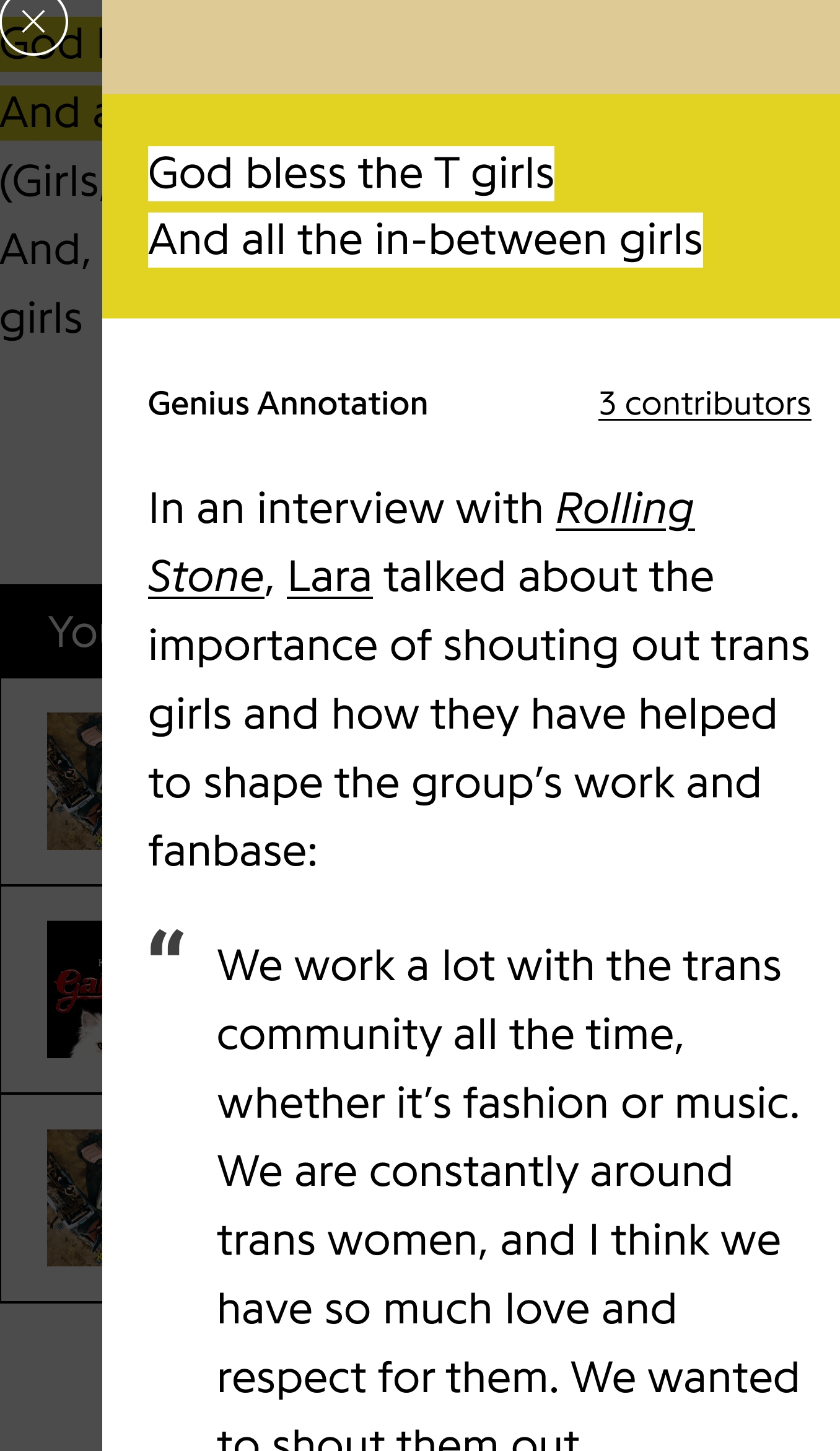This screenshot has height=1451, width=840.
Task: Click the paragraph text "importance of shouting out trans"
Action: point(478,646)
